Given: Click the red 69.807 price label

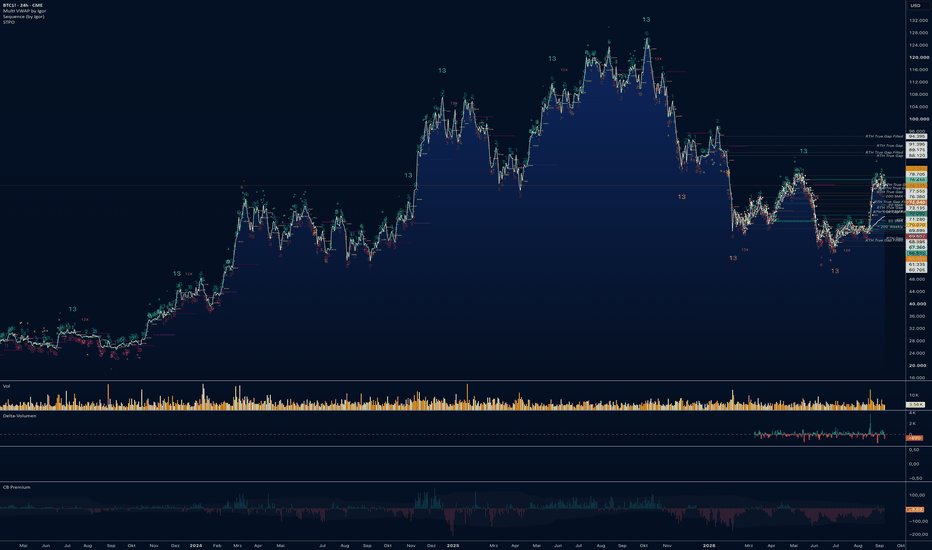Looking at the screenshot, I should (917, 237).
